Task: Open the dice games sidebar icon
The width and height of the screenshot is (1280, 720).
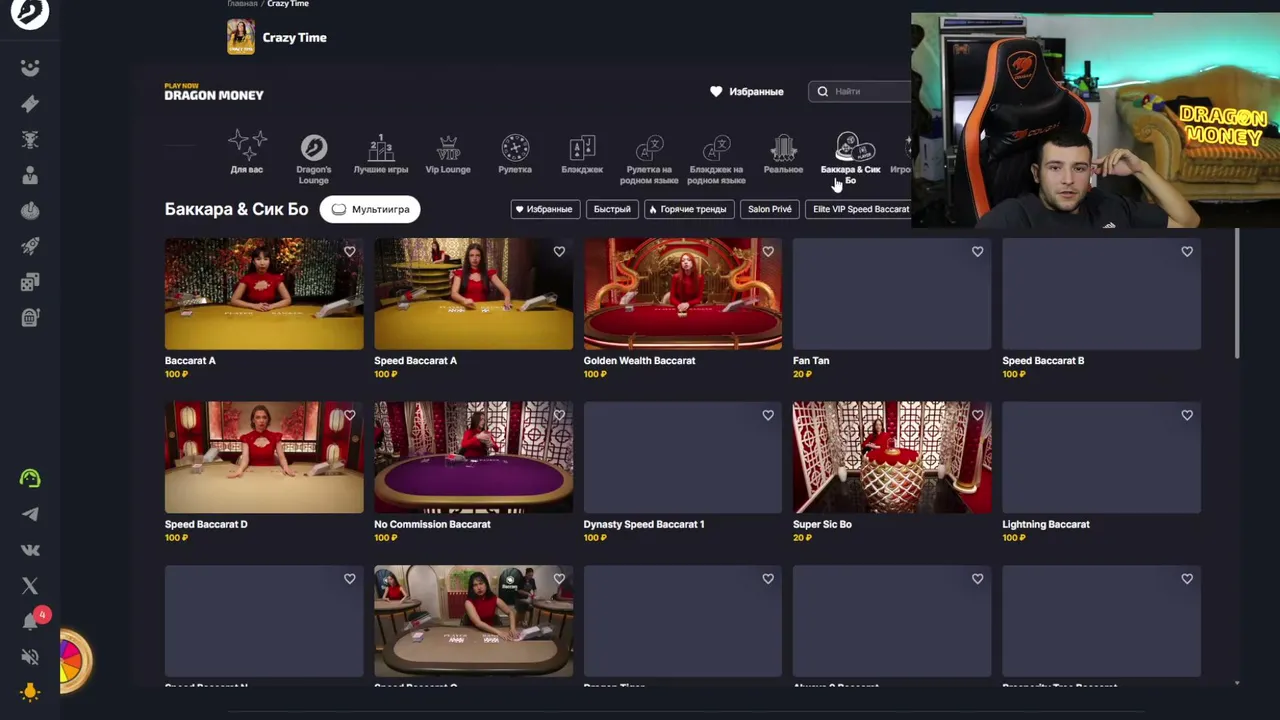Action: tap(30, 283)
